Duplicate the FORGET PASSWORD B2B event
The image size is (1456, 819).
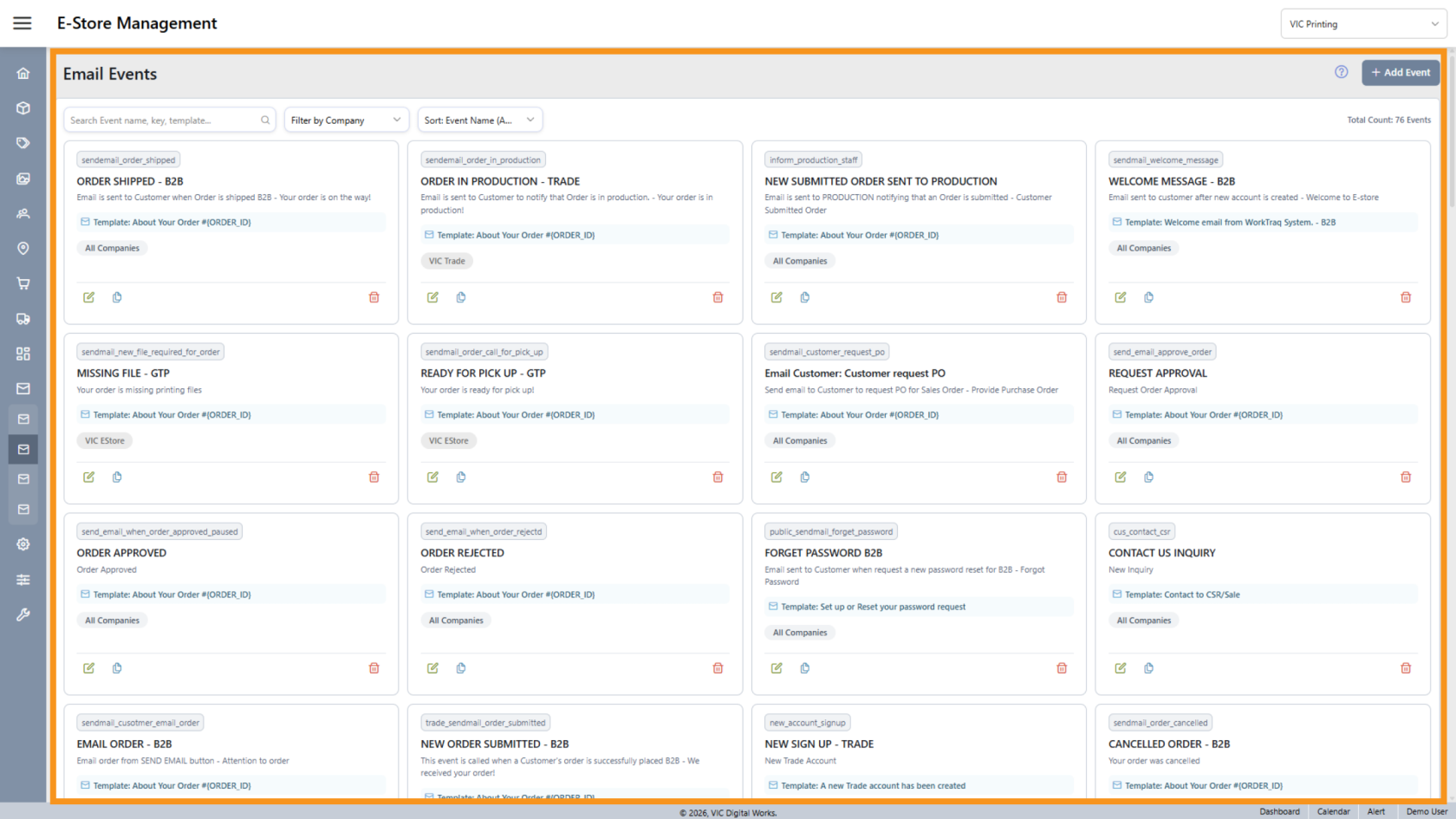click(805, 668)
